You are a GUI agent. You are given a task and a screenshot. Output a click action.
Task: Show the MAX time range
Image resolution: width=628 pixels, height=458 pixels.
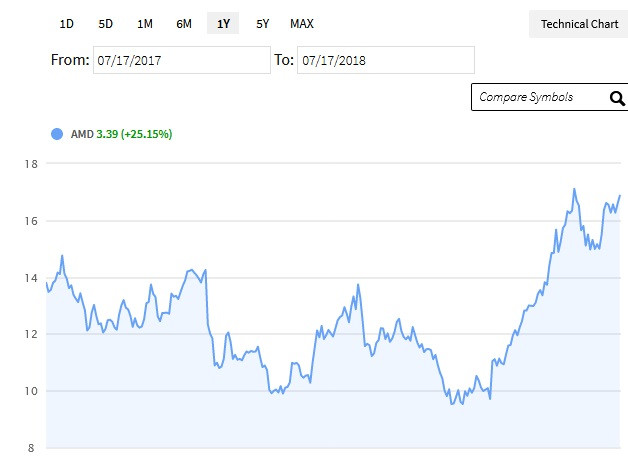coord(302,24)
